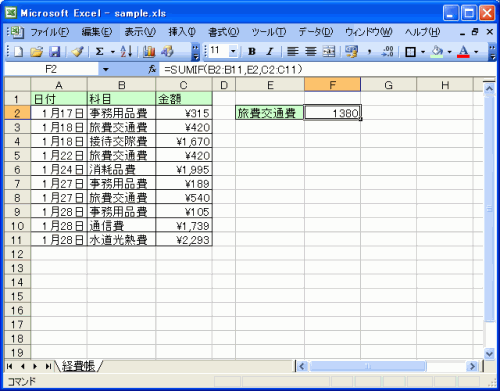Expand the AutoSum function dropdown
The image size is (500, 391).
(x=113, y=52)
